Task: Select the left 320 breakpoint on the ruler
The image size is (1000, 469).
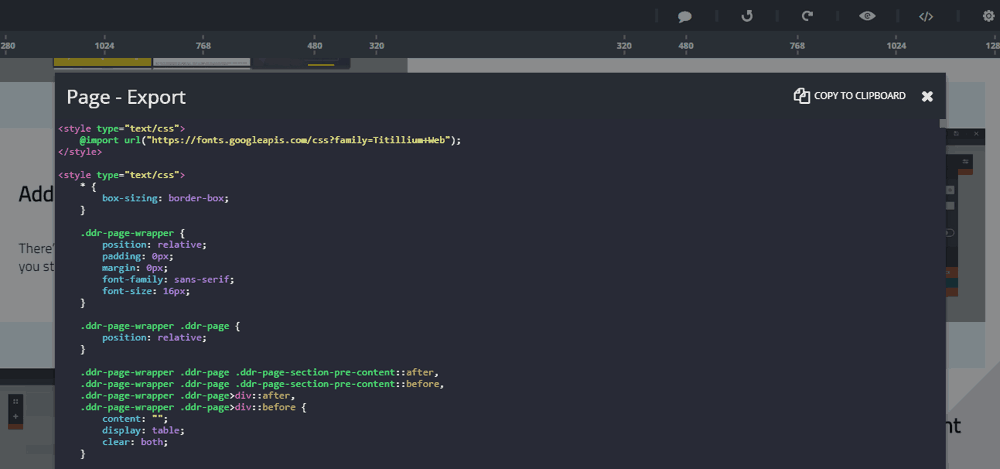Action: click(376, 46)
